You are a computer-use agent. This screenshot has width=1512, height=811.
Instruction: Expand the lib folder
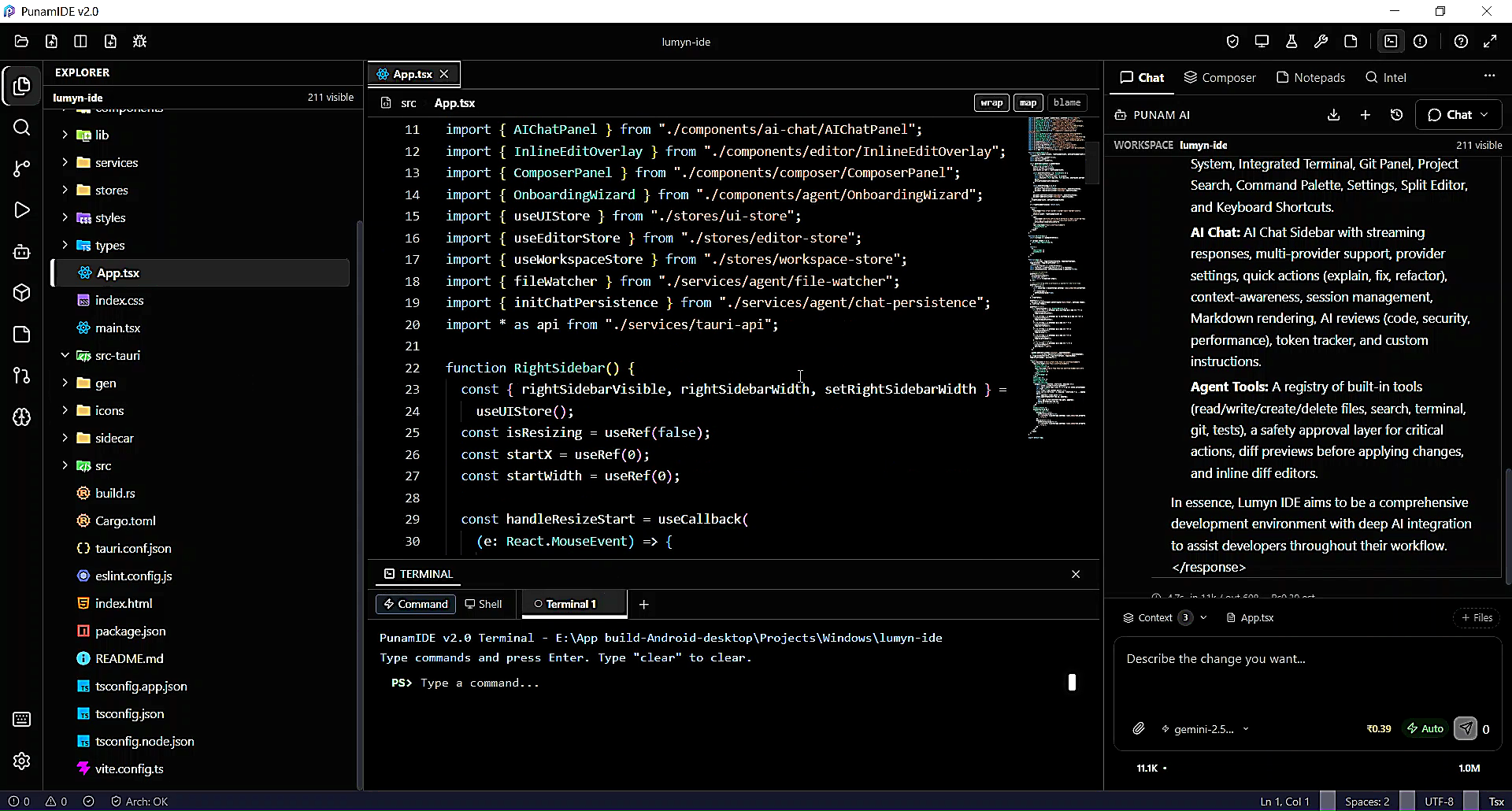click(x=65, y=135)
